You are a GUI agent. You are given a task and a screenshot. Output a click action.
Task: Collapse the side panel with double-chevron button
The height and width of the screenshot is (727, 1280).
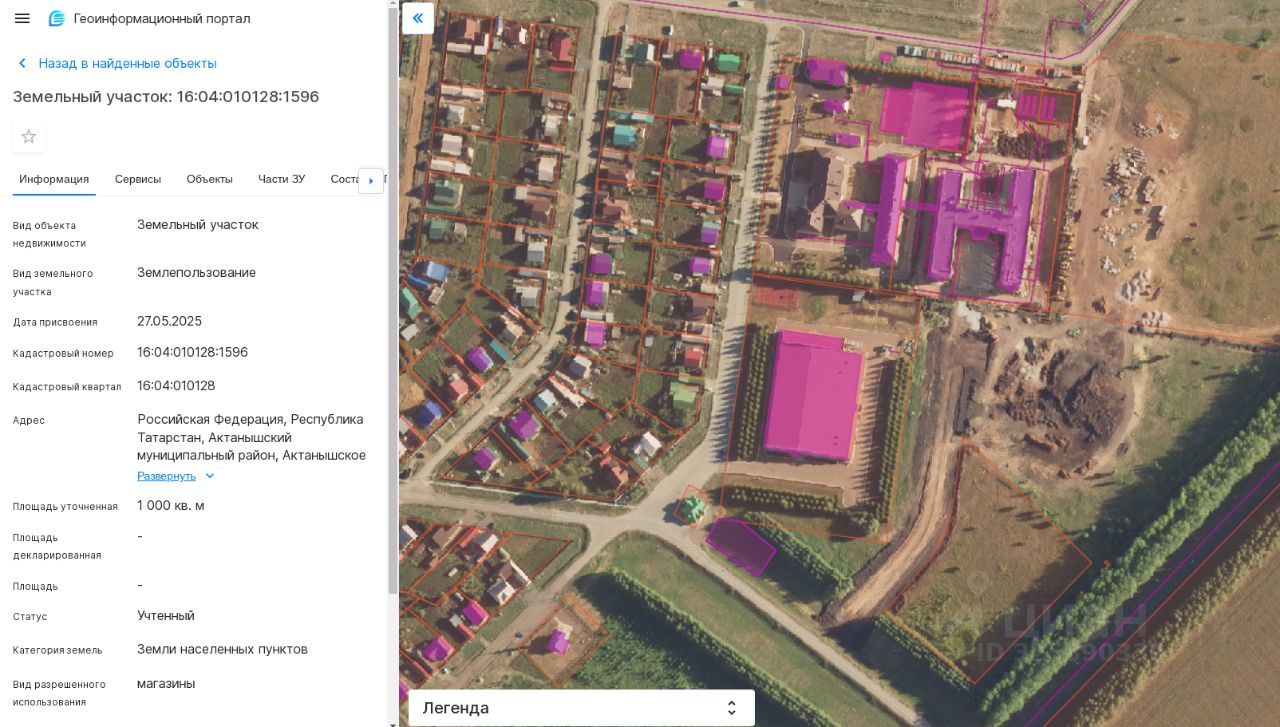coord(418,18)
